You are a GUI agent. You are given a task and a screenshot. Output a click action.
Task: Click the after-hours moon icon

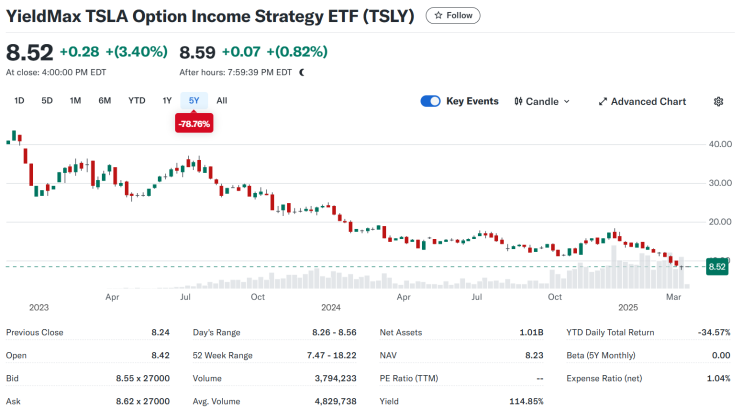point(302,72)
